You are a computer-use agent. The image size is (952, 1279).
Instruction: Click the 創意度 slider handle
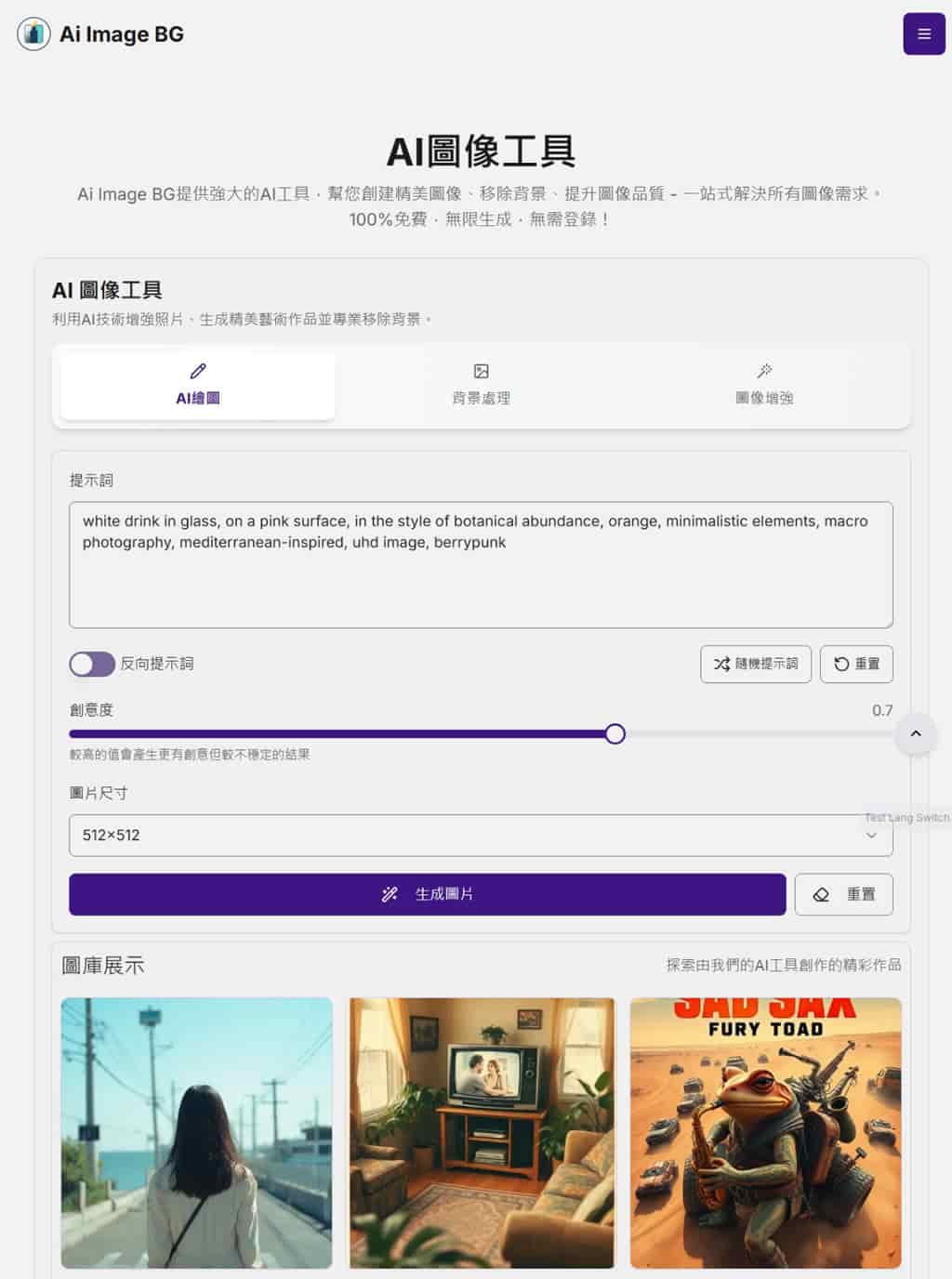point(615,734)
